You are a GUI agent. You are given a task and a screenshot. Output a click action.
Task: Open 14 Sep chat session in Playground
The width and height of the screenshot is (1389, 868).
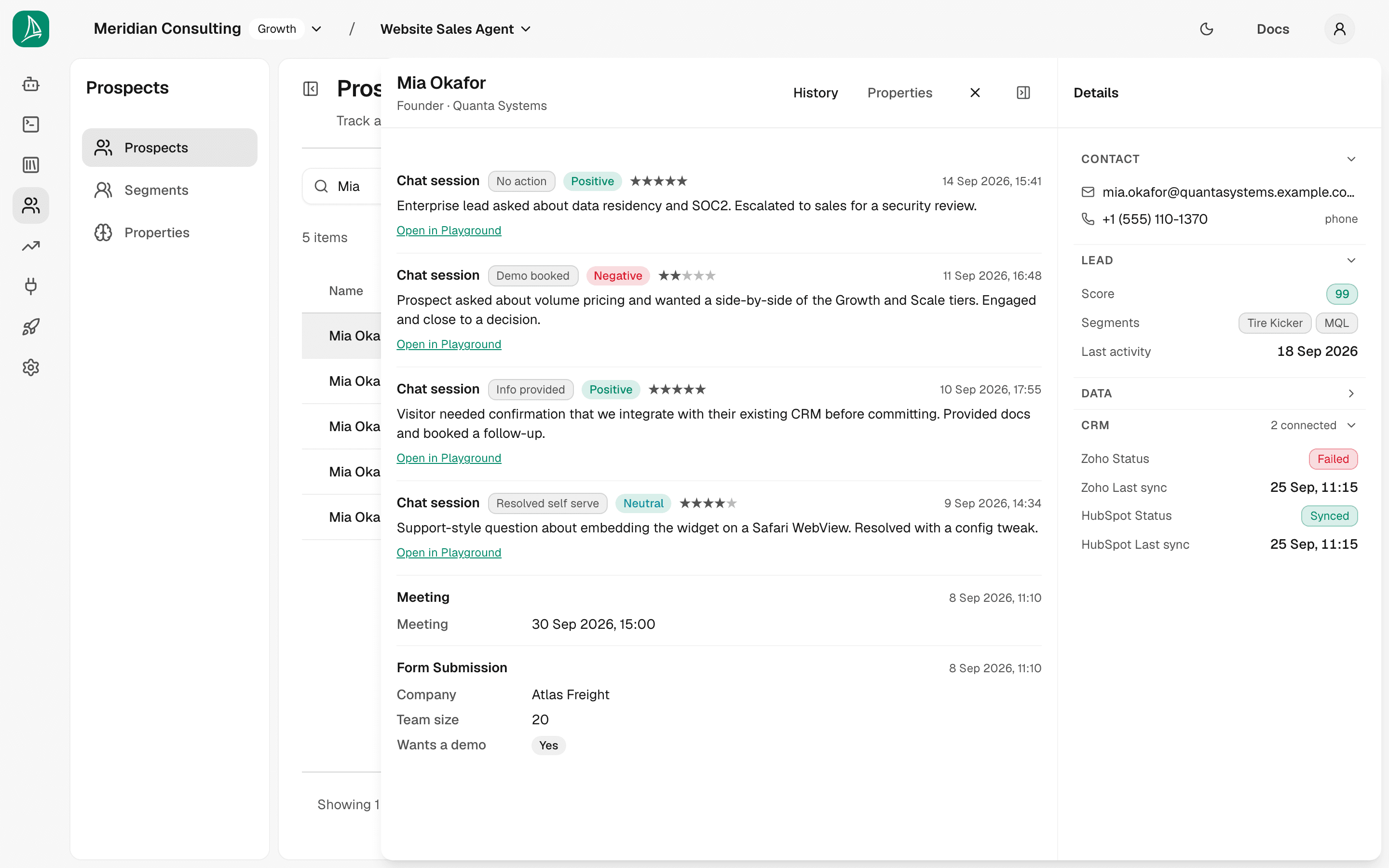coord(448,230)
